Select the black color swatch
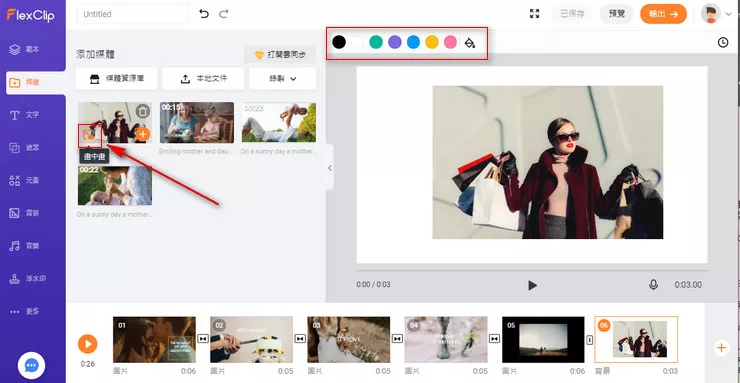Viewport: 740px width, 383px height. [339, 42]
